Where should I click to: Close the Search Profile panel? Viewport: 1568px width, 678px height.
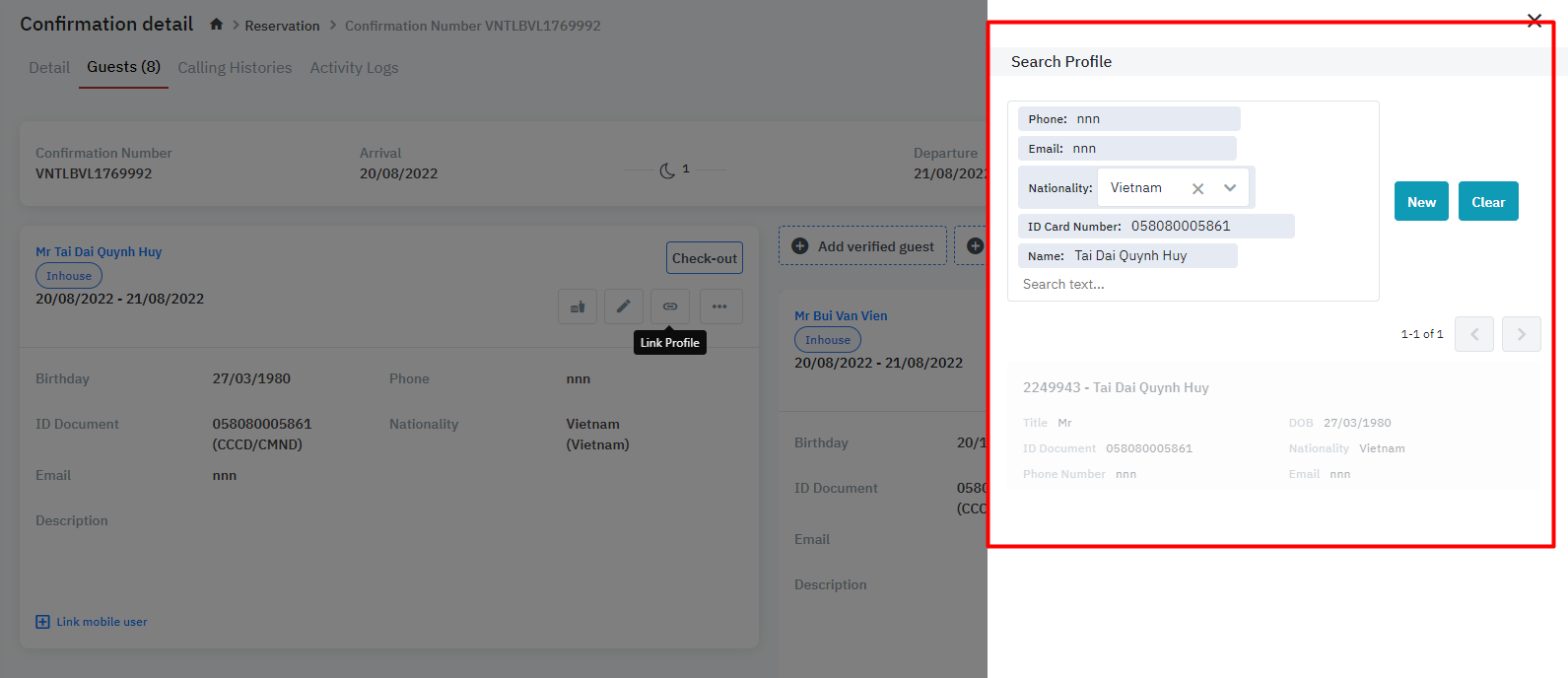pos(1534,21)
